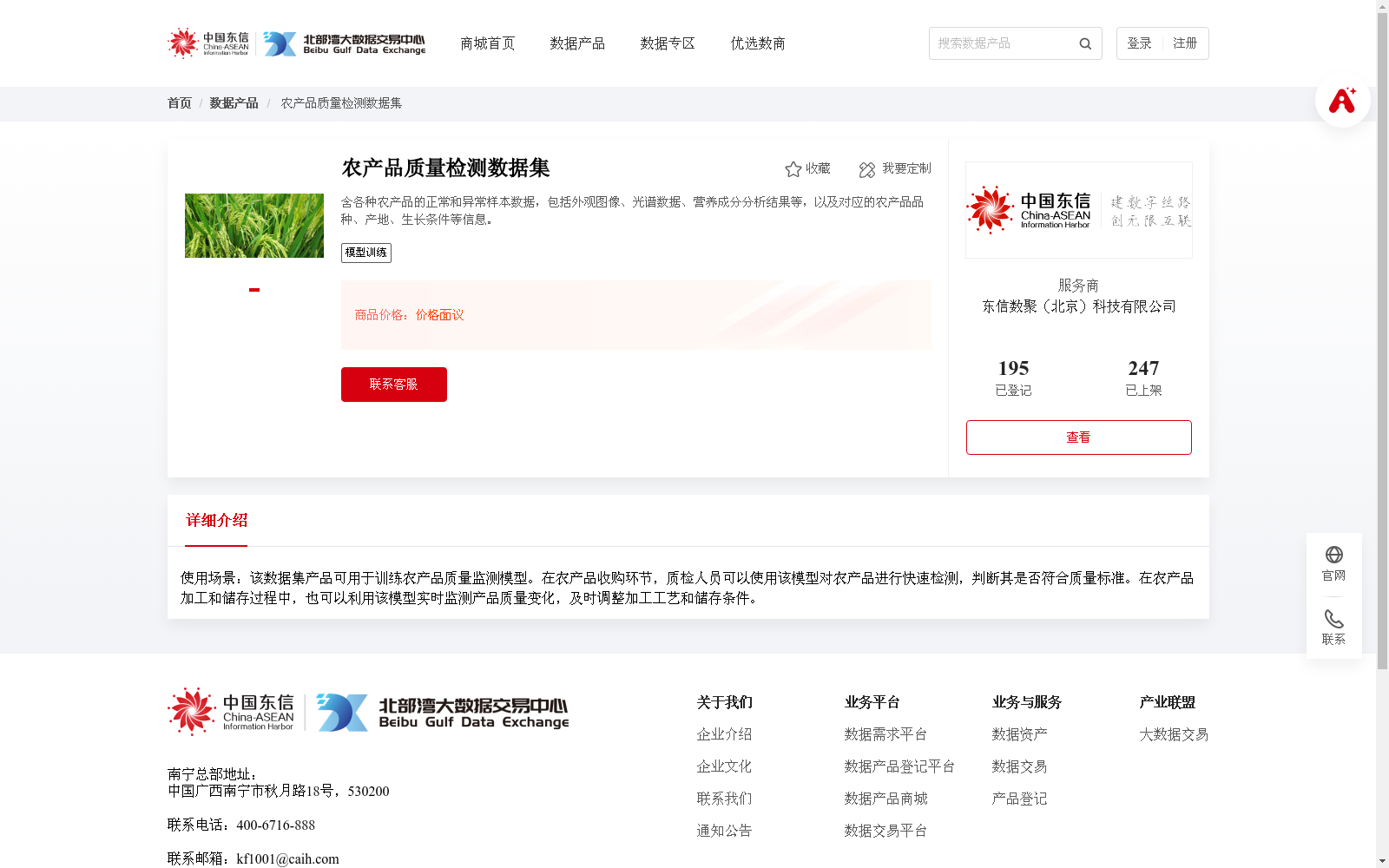The width and height of the screenshot is (1389, 868).
Task: Click the 业务与服务 footer heading
Action: click(1027, 702)
